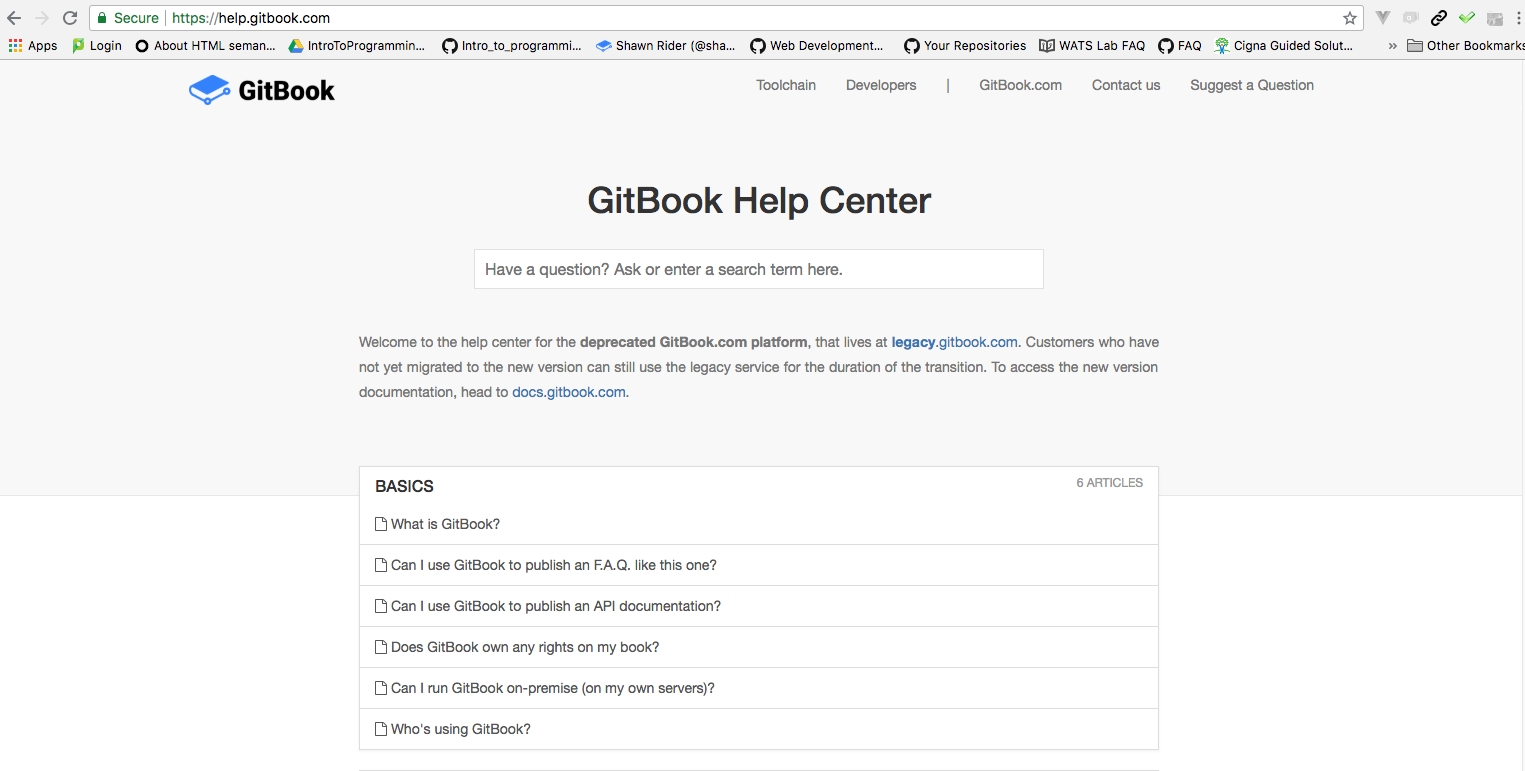Go back using the browser back arrow
This screenshot has width=1525, height=771.
click(x=14, y=18)
